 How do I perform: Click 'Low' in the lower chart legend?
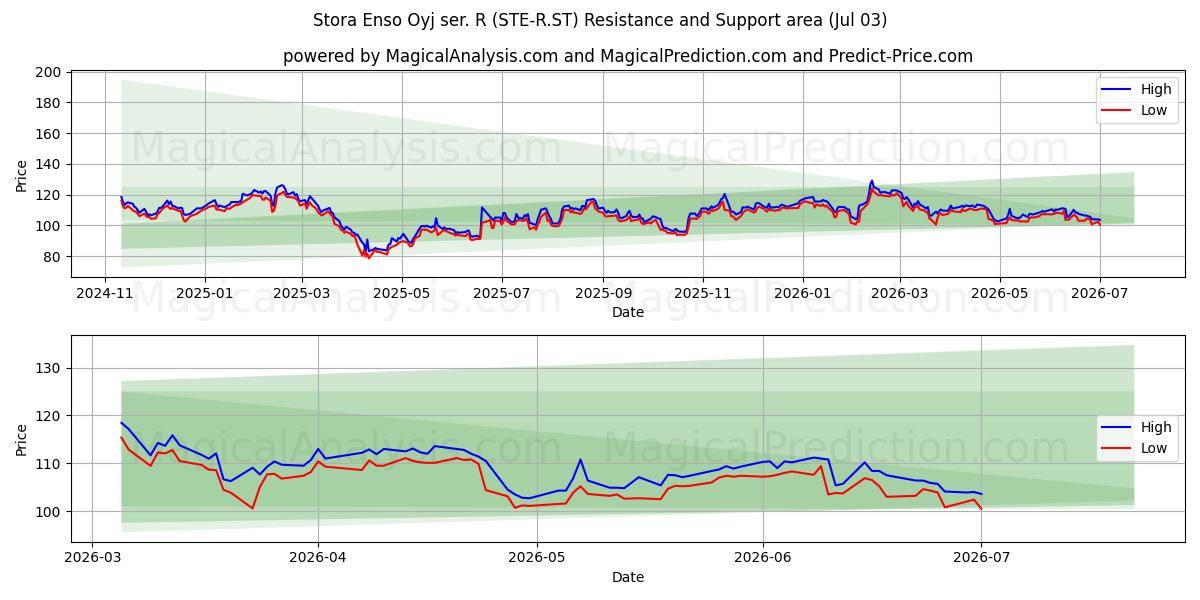[x=1154, y=448]
